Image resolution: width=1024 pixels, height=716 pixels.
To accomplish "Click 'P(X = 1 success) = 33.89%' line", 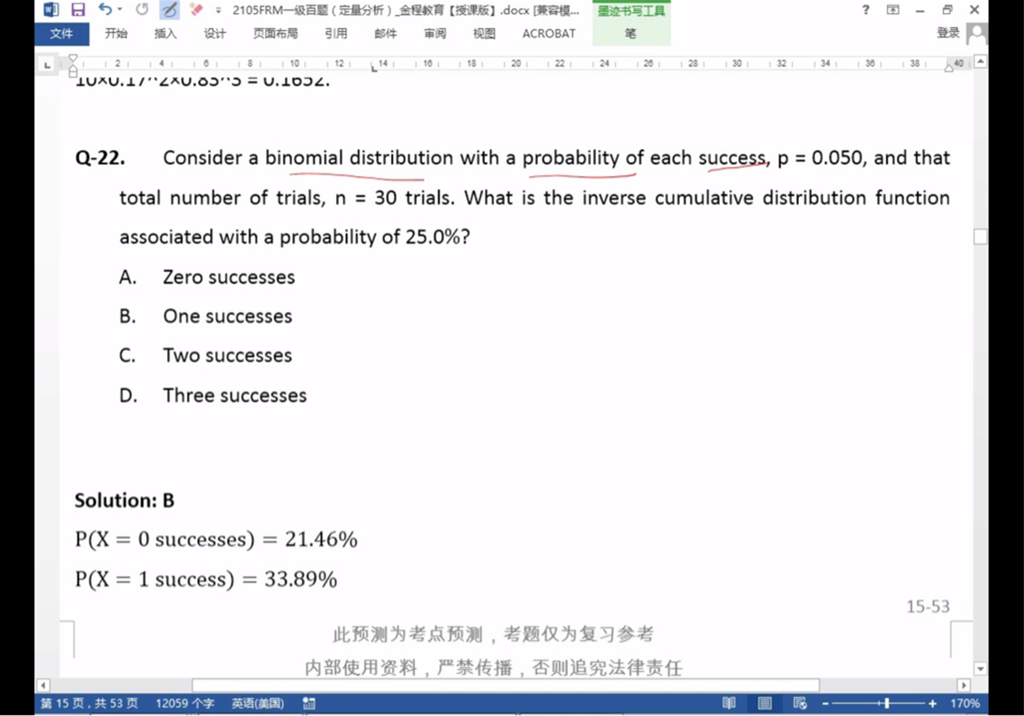I will [x=206, y=579].
